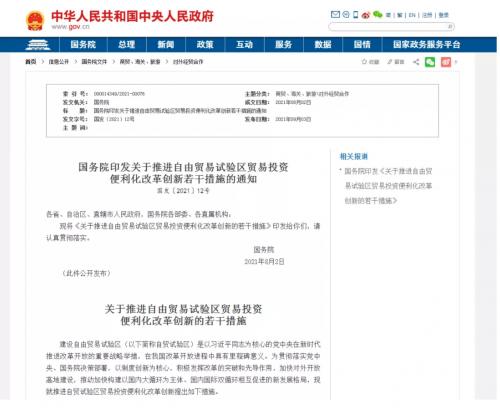Click the 相关报道 heading
The image size is (500, 408).
pyautogui.click(x=354, y=156)
